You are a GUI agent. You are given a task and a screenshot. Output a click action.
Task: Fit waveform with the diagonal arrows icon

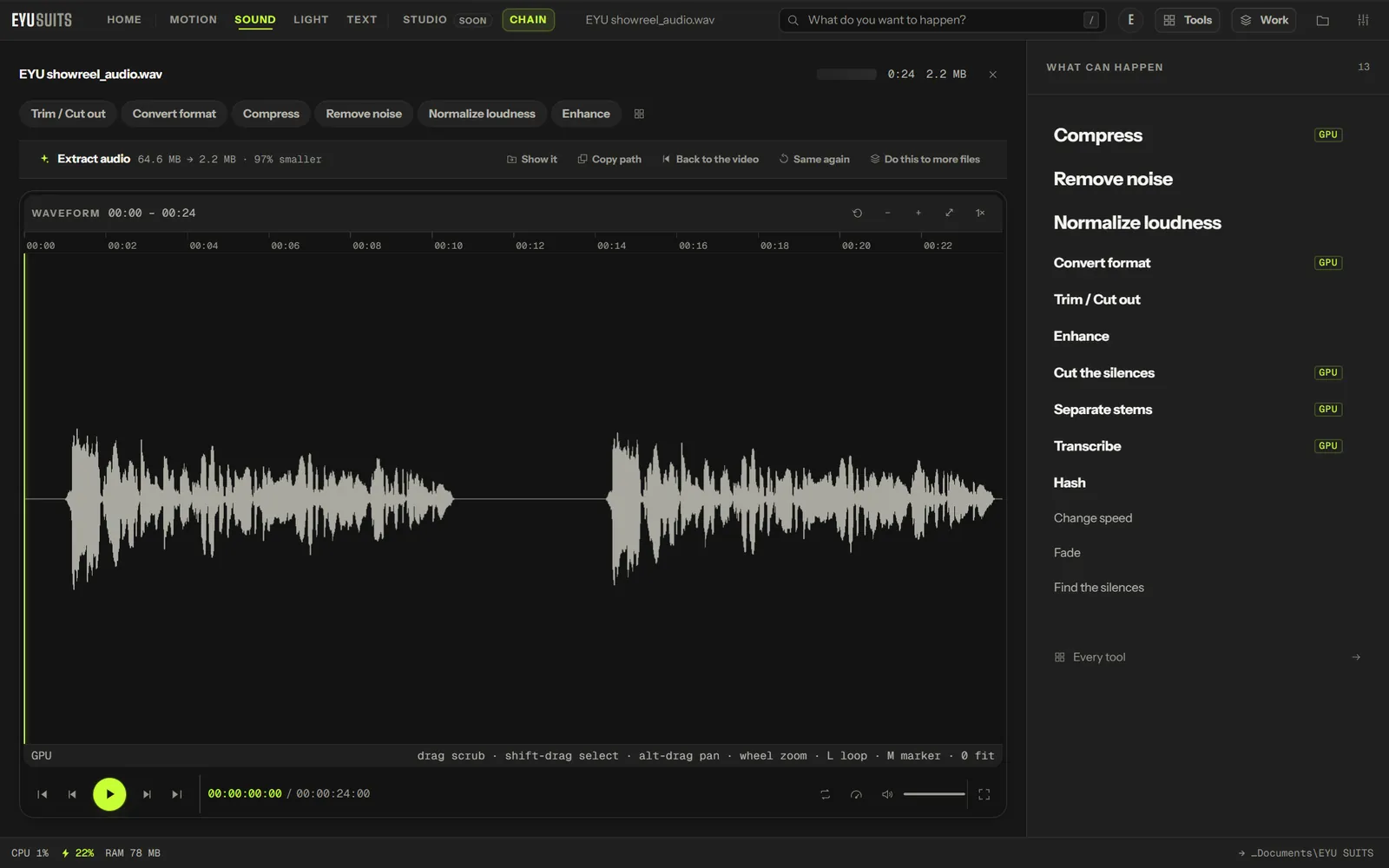tap(949, 213)
